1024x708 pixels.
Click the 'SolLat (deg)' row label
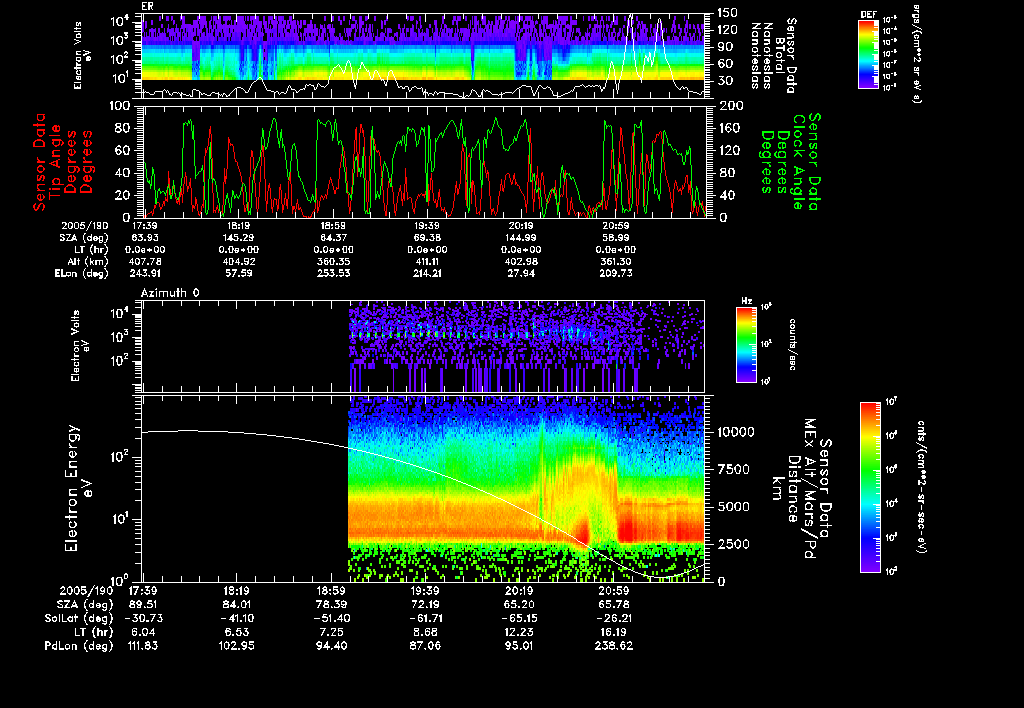(79, 618)
